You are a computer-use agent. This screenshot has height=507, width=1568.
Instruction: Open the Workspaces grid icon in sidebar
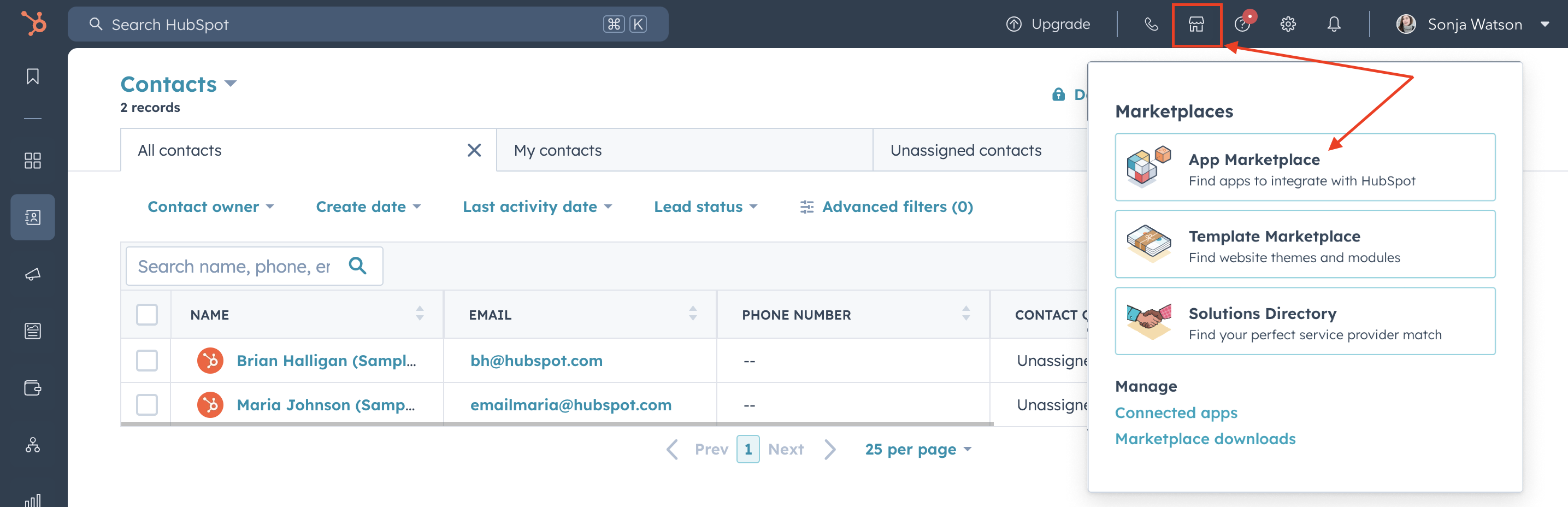(x=33, y=161)
